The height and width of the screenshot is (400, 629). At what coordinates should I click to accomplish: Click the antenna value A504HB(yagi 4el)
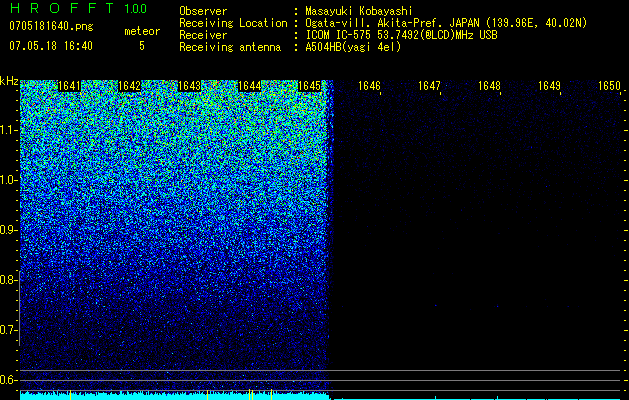353,47
